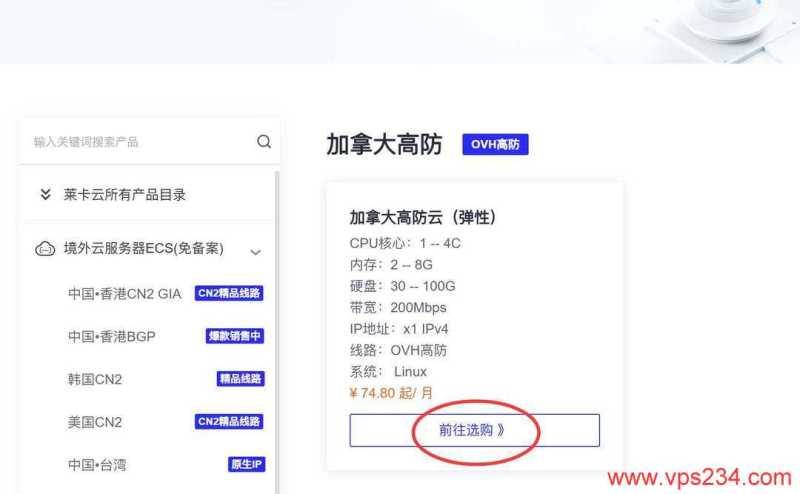Click the 爆款销售中 badge
The width and height of the screenshot is (800, 494).
tap(235, 336)
